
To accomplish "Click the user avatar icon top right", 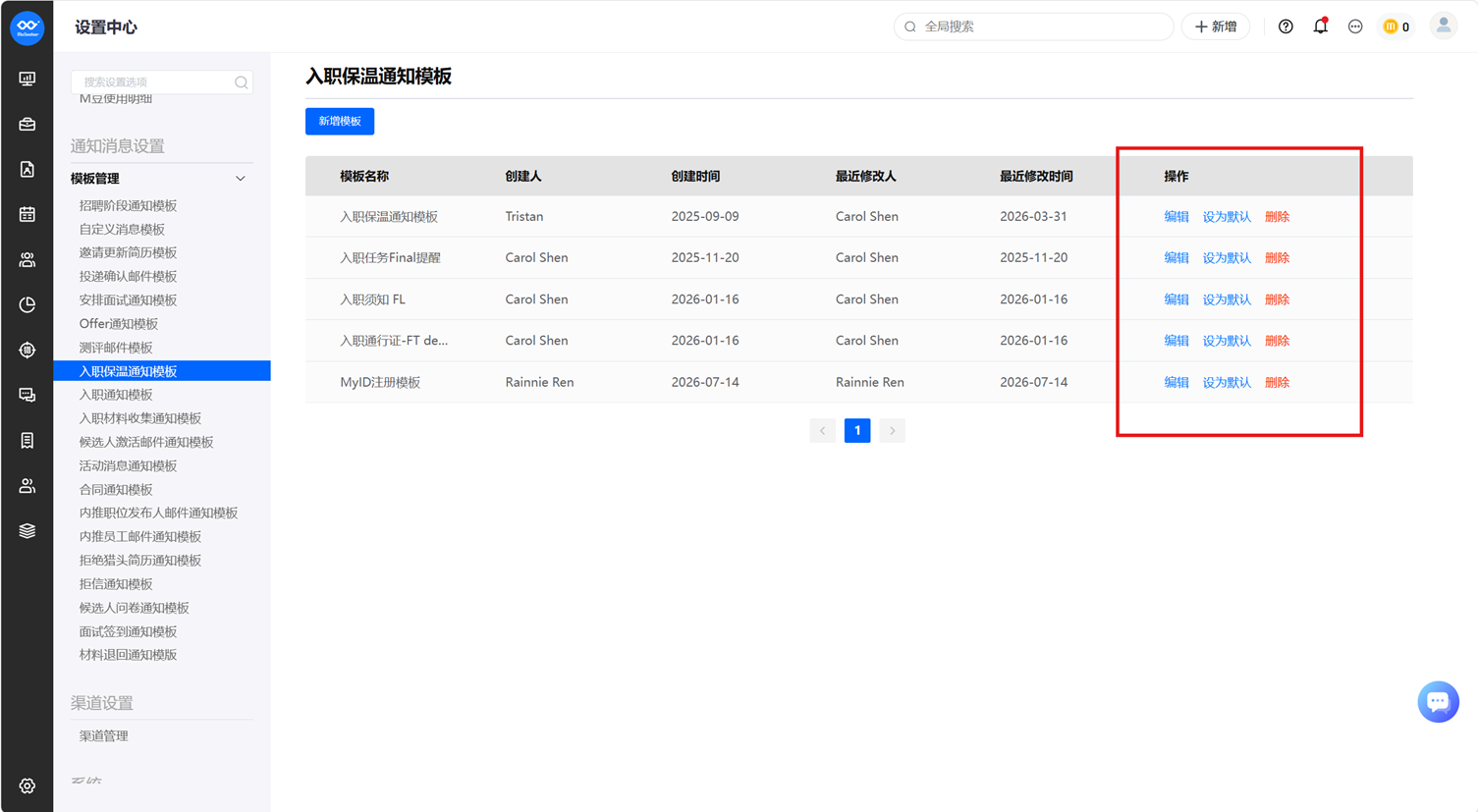I will tap(1443, 27).
